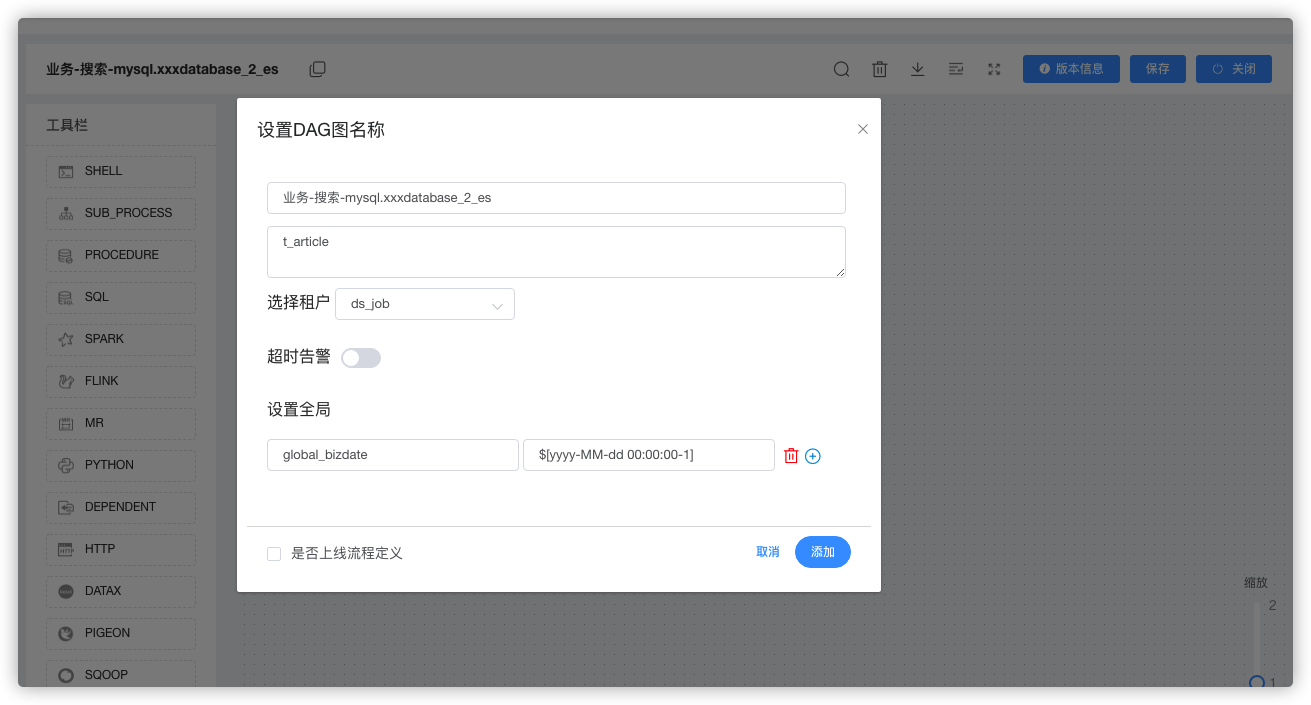Click the search magnifier icon in top toolbar

coord(840,69)
